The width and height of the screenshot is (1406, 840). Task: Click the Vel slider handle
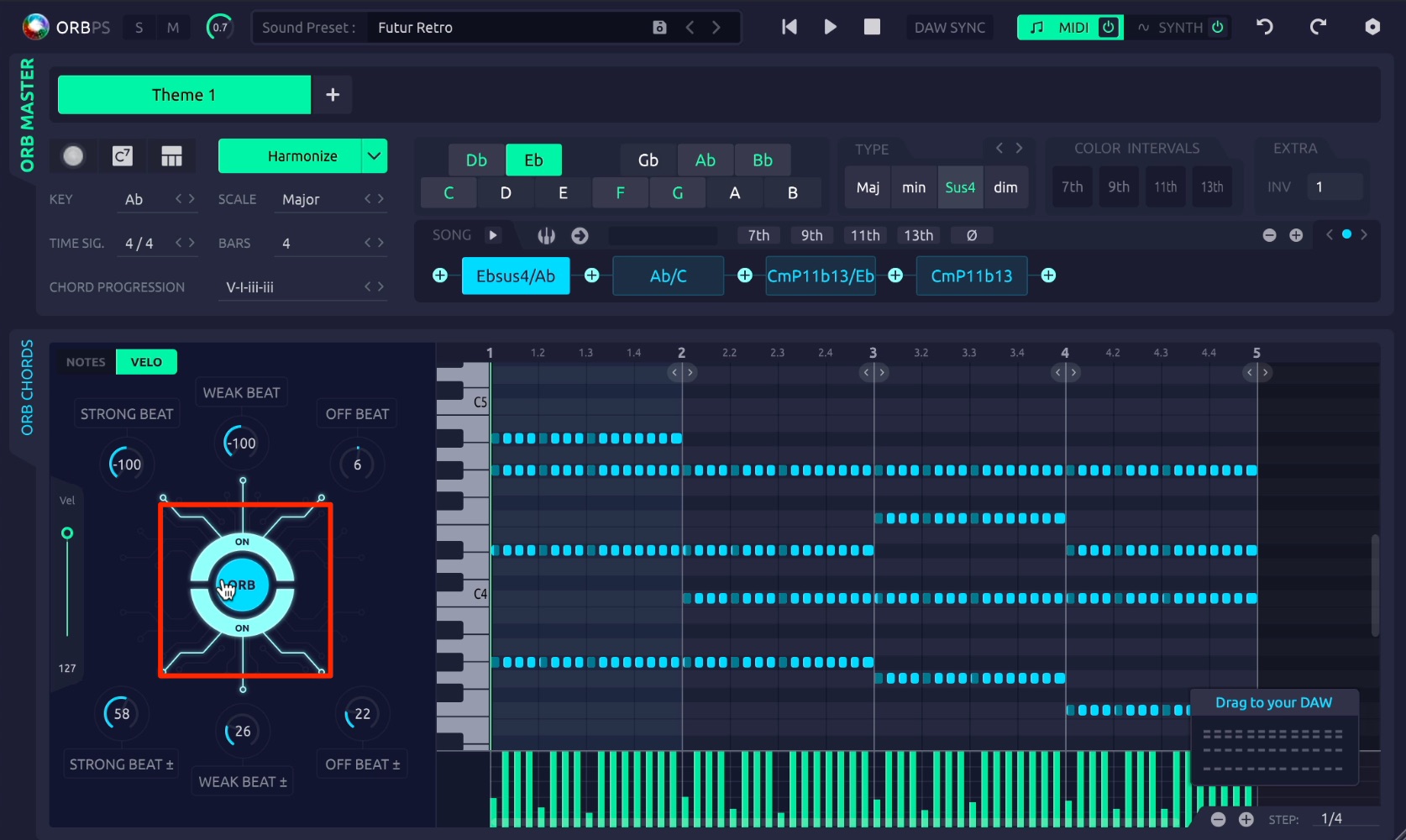point(67,533)
